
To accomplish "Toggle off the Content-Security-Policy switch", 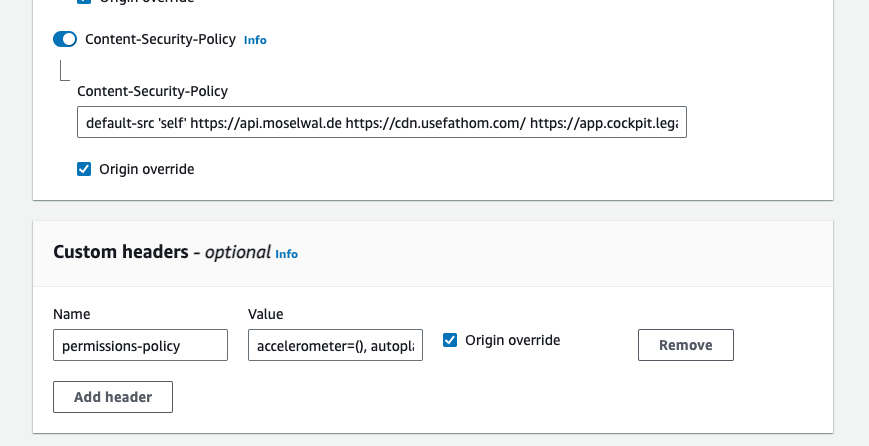I will point(64,40).
